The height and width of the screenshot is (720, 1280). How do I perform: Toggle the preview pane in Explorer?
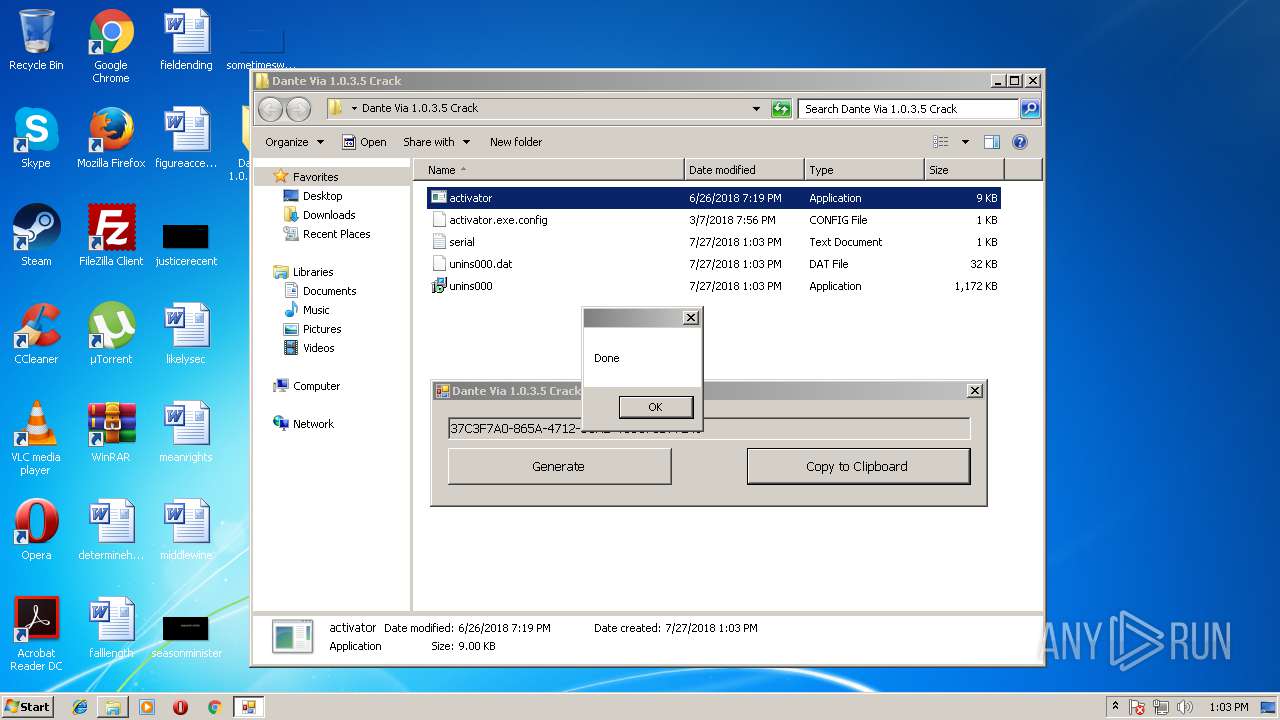coord(991,142)
